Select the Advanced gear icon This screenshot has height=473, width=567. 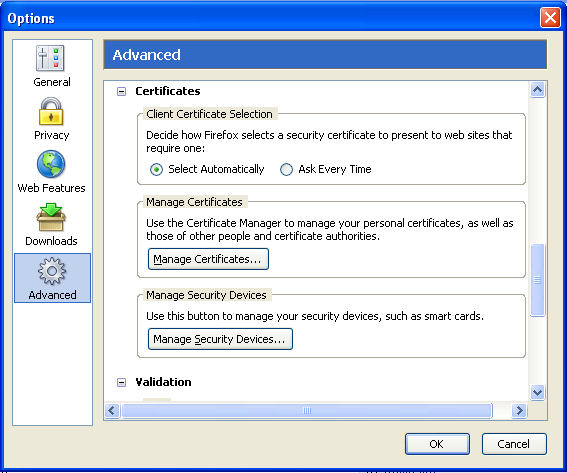[x=52, y=271]
